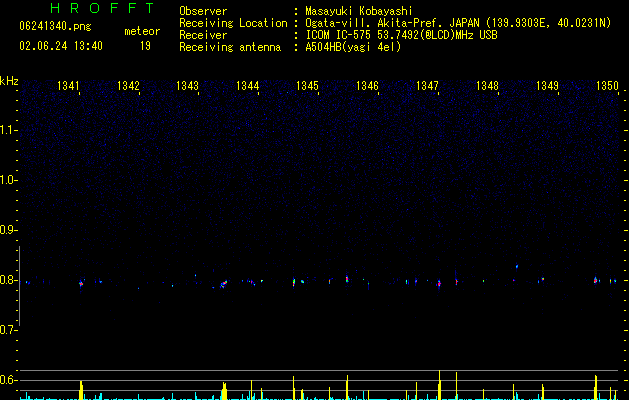Screen dimensions: 629x400
Task: Click the HROFFT title text
Action: click(x=102, y=8)
